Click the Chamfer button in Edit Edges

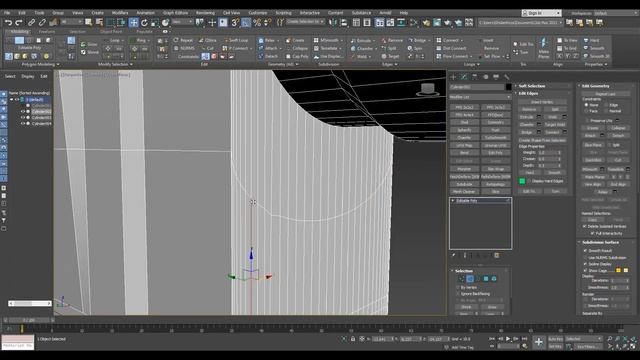pyautogui.click(x=527, y=124)
